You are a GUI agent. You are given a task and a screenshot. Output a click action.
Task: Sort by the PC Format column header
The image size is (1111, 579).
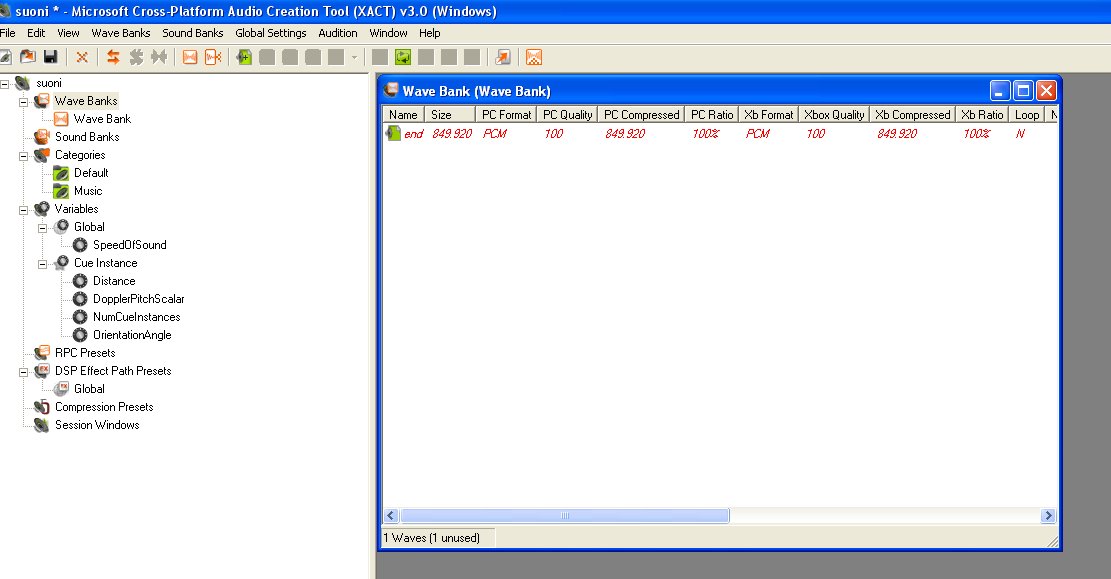pos(507,115)
